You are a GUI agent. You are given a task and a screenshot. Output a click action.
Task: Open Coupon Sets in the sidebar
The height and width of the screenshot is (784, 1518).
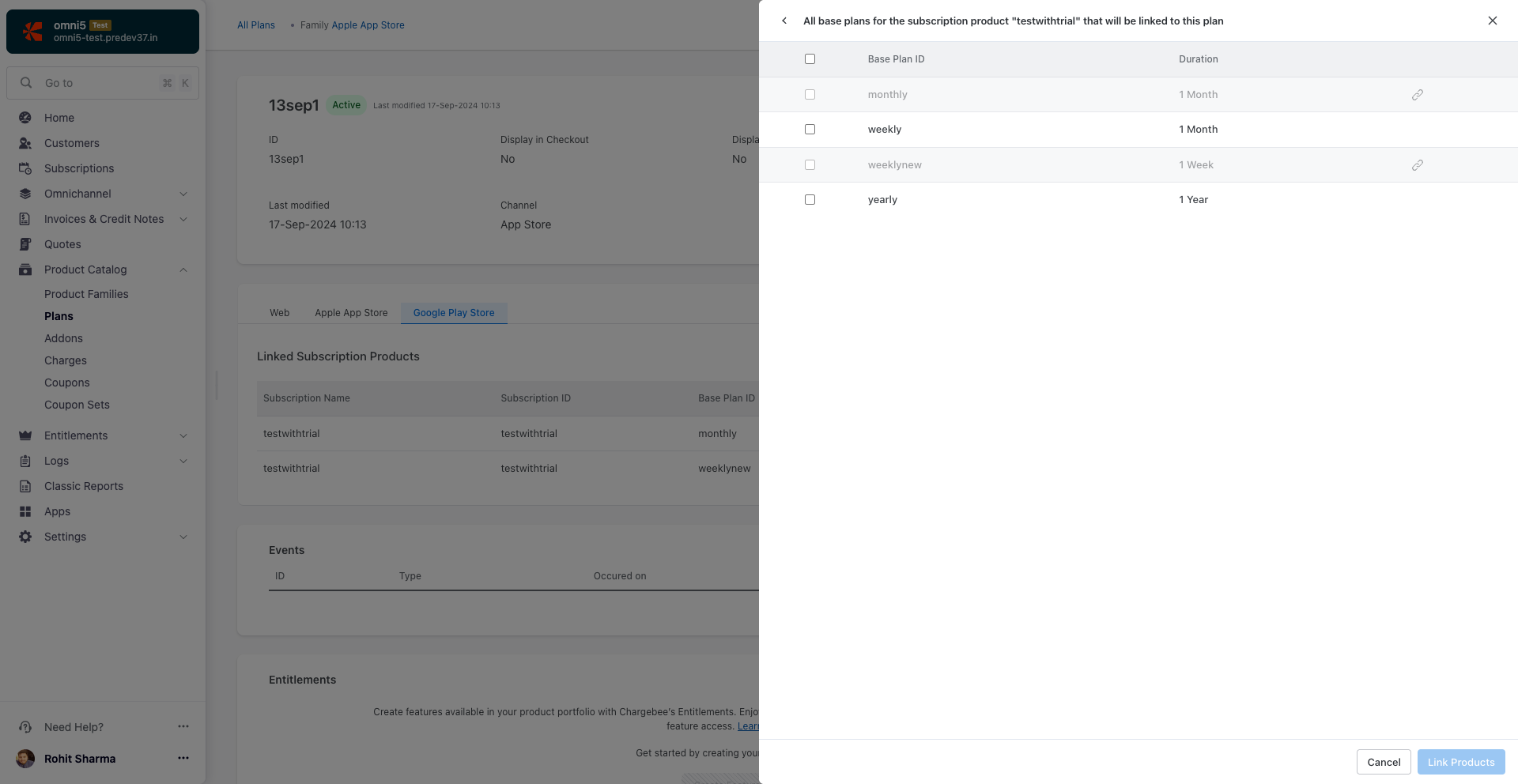[77, 405]
